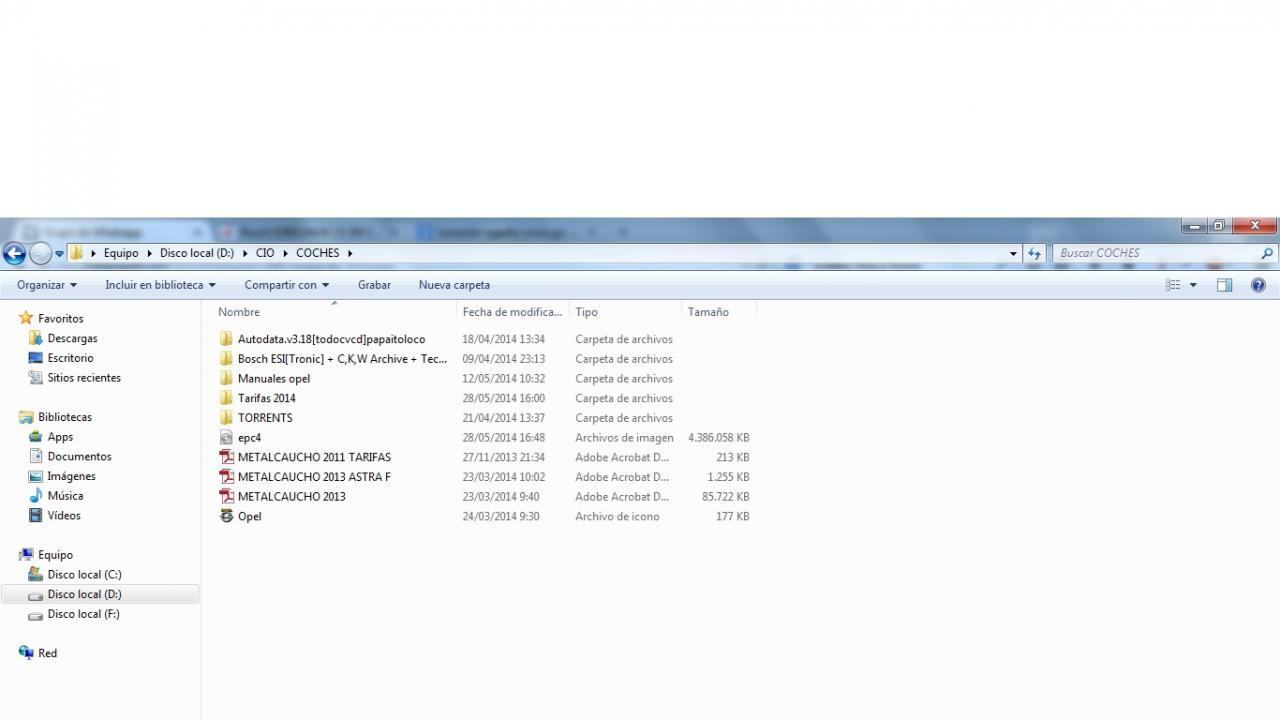Open the TORRENTS folder
Screen dimensions: 1280x720
(264, 418)
